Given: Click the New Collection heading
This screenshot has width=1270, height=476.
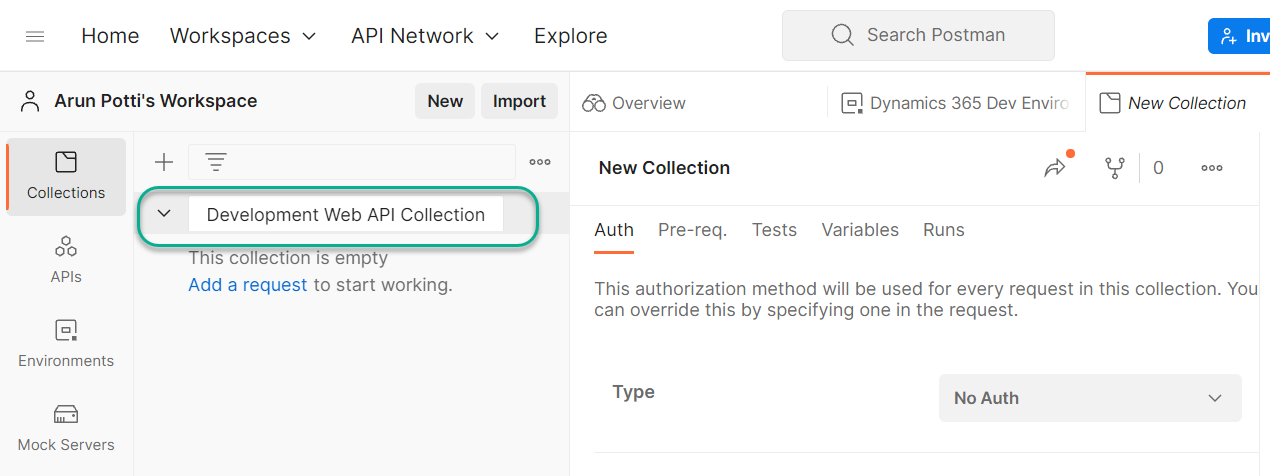Looking at the screenshot, I should 664,168.
